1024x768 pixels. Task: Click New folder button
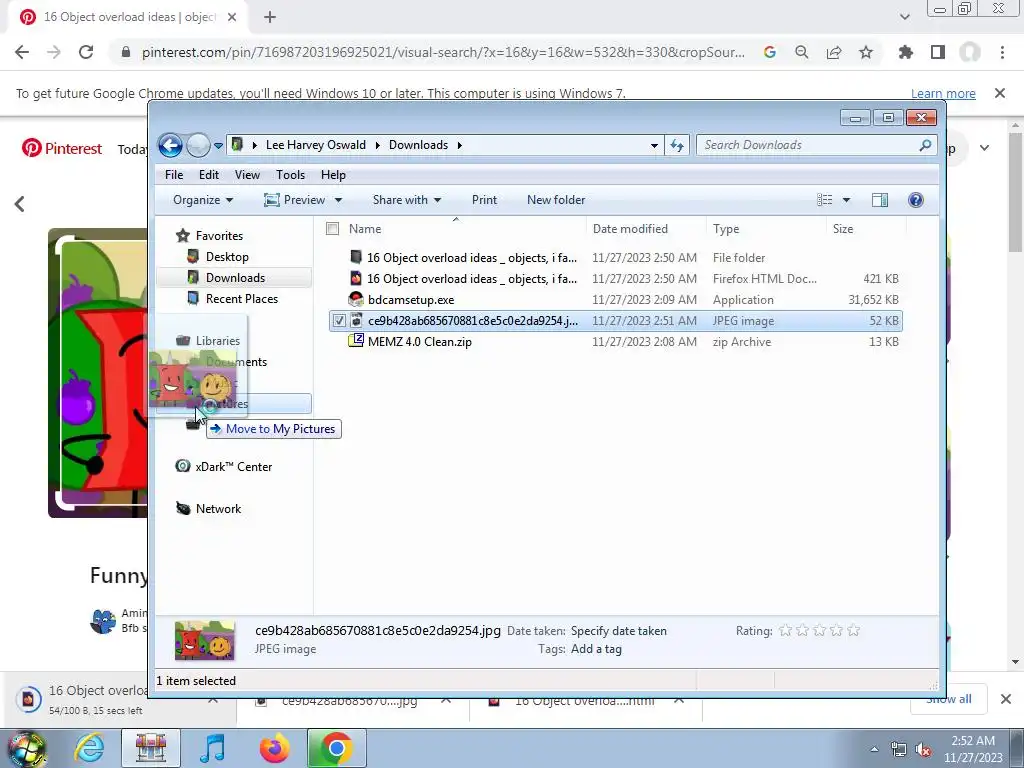(556, 200)
